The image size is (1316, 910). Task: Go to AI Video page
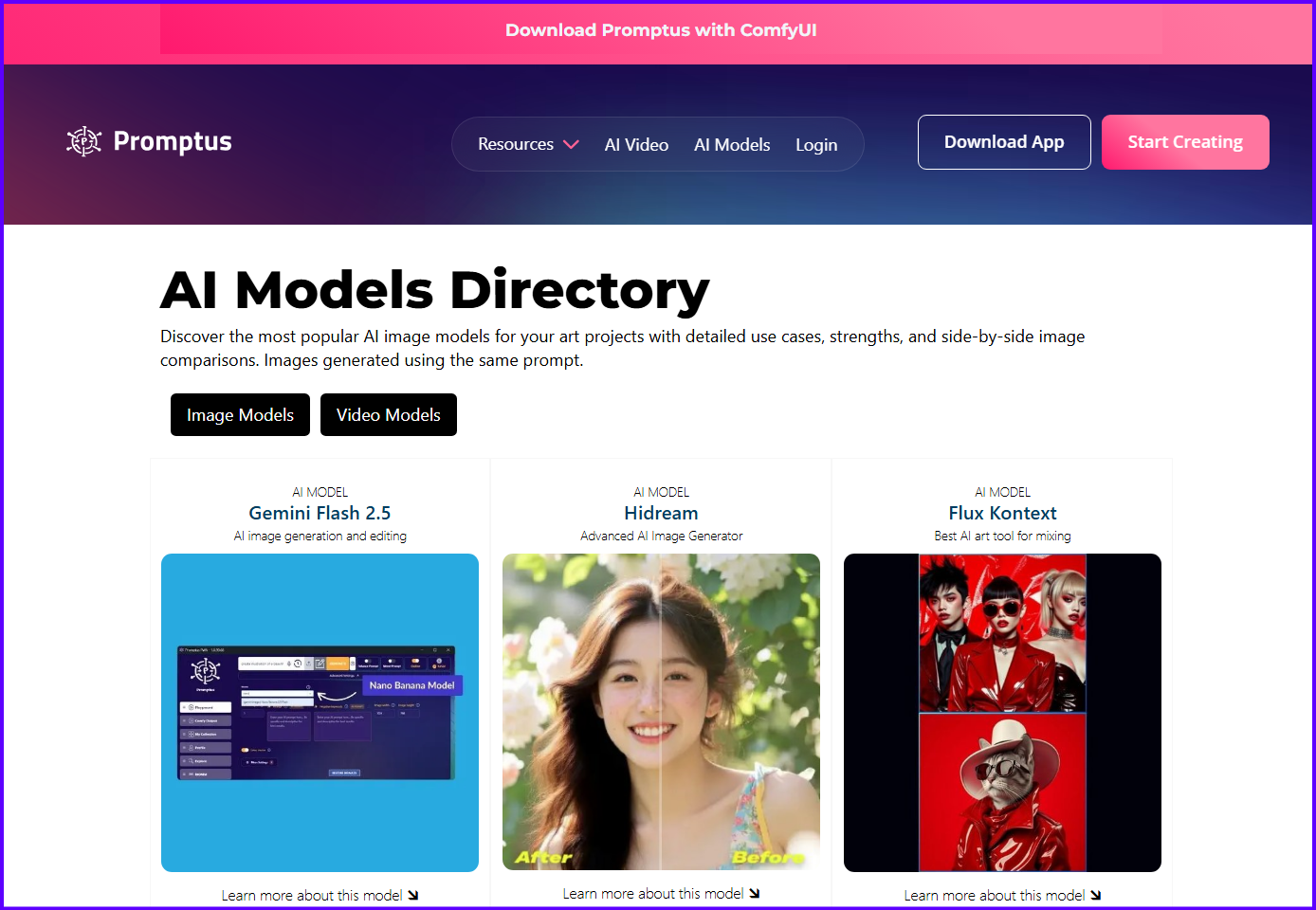pos(636,145)
